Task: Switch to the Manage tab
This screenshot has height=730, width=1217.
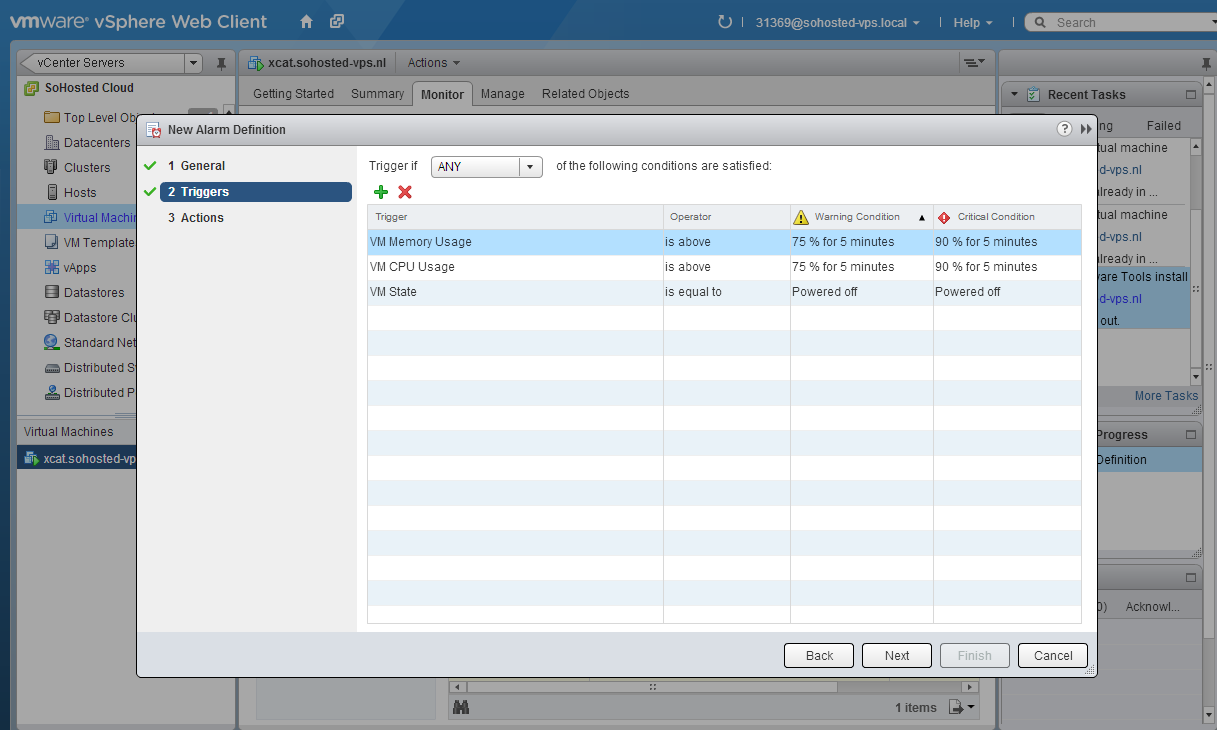Action: [502, 94]
